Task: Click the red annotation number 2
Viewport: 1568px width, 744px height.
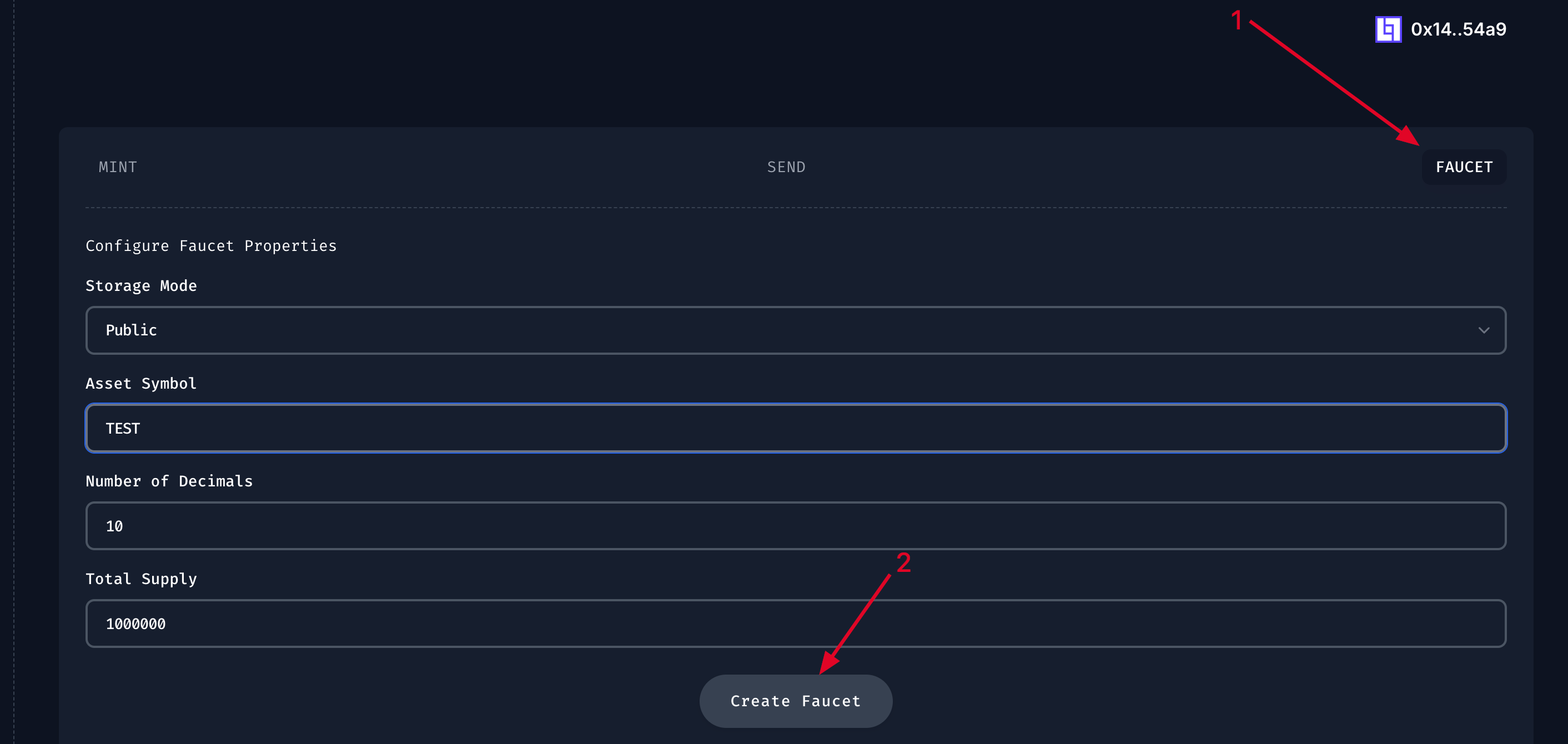Action: point(903,562)
